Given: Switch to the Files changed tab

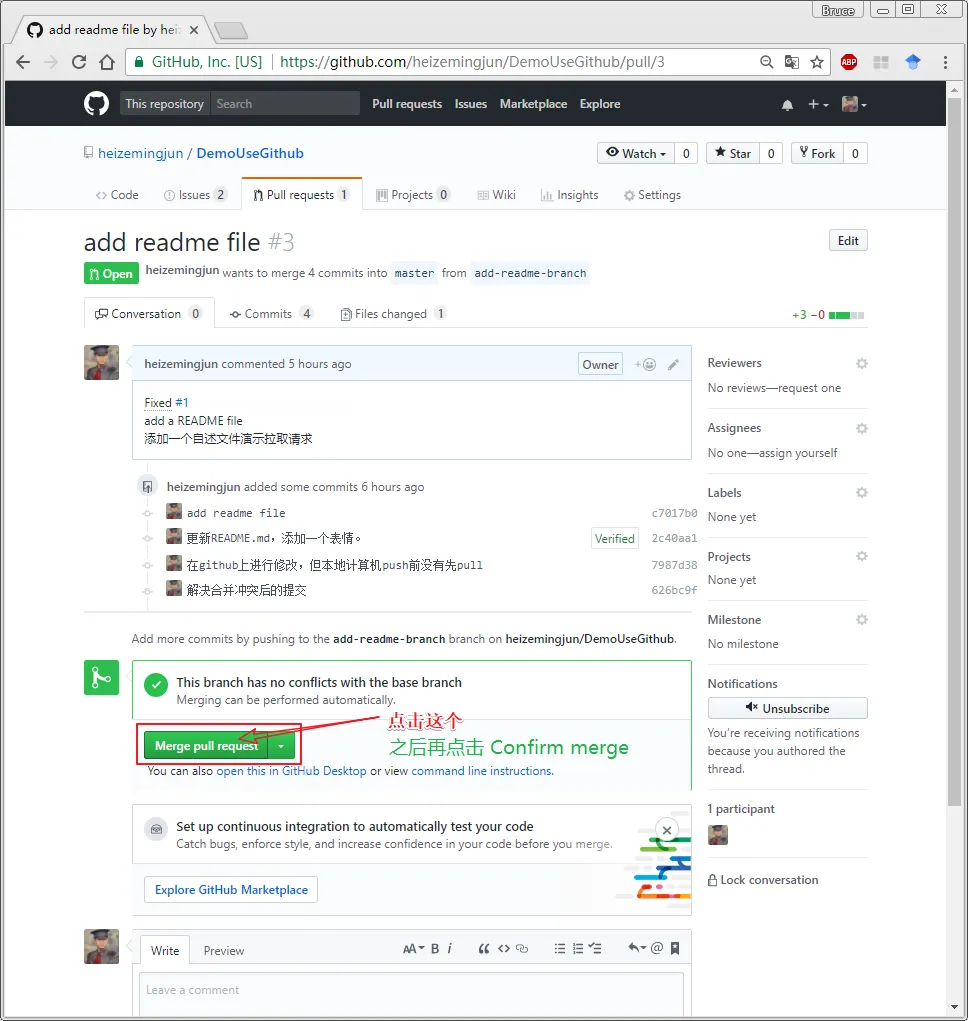Looking at the screenshot, I should 393,314.
